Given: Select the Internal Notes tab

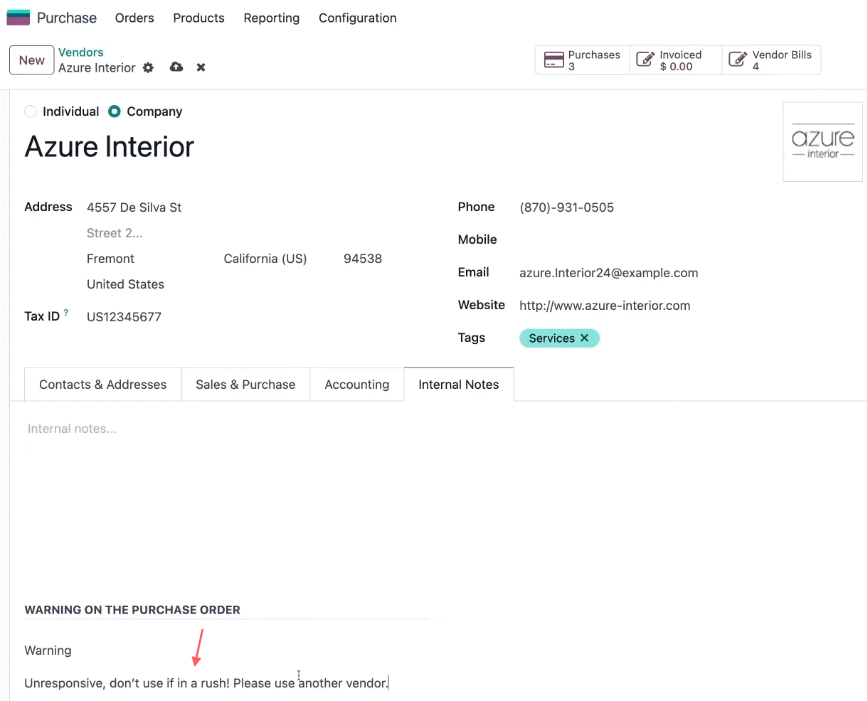Looking at the screenshot, I should [x=458, y=384].
